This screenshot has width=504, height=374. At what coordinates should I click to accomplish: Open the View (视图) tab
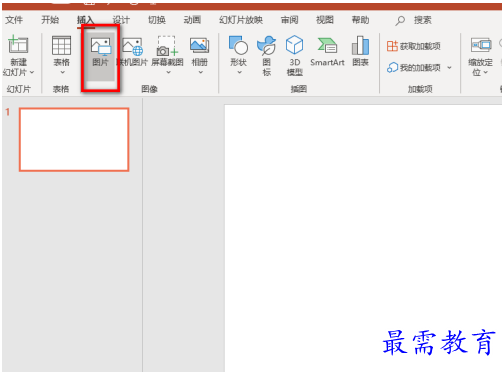coord(325,20)
